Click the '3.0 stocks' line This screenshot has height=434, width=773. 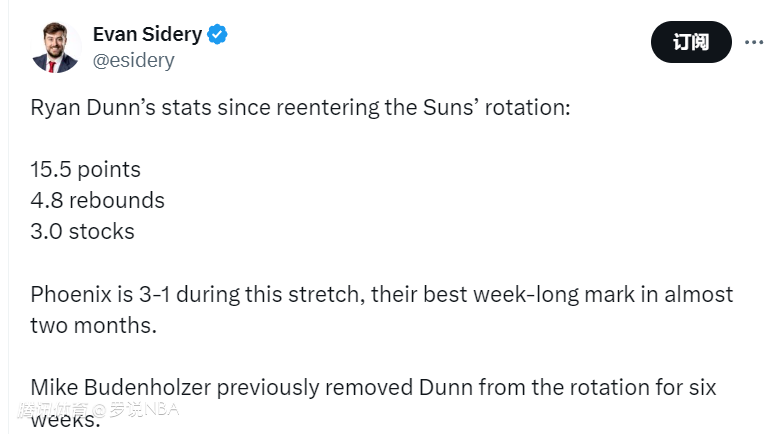point(83,231)
